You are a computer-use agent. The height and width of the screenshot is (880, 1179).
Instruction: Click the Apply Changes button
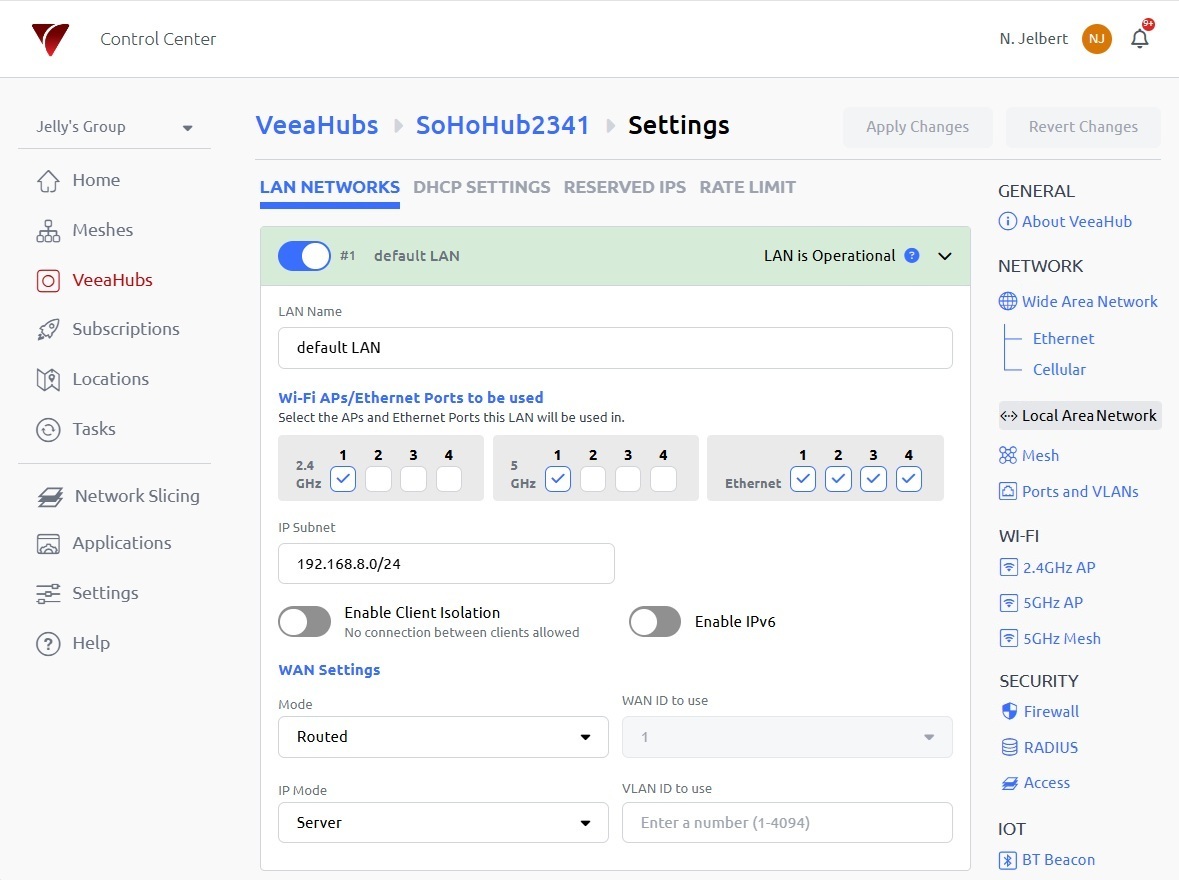(x=917, y=127)
